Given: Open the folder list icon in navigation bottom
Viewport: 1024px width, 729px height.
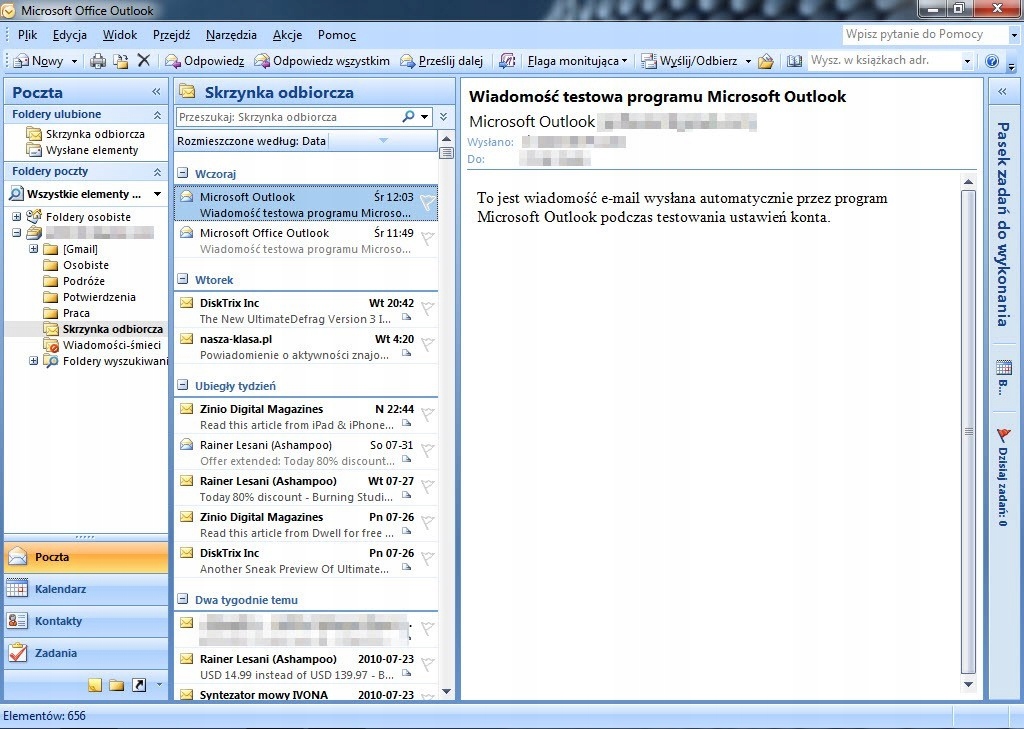Looking at the screenshot, I should coord(116,685).
